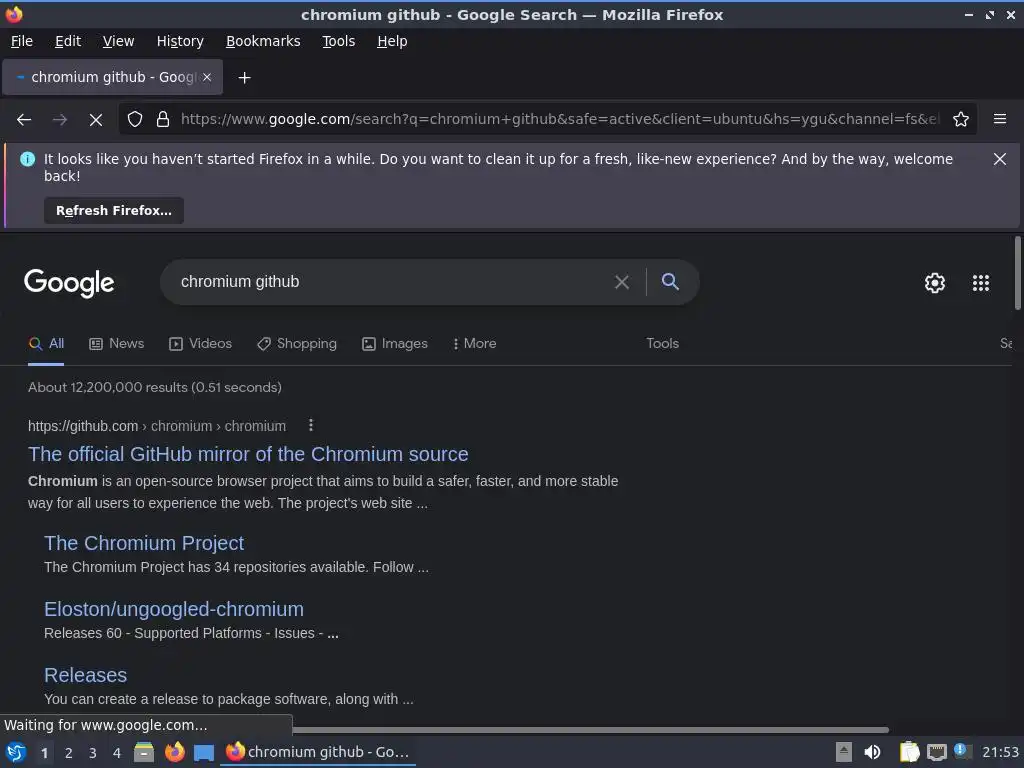Screen dimensions: 1024x768
Task: Switch to workspace 4 on the taskbar
Action: pos(117,753)
